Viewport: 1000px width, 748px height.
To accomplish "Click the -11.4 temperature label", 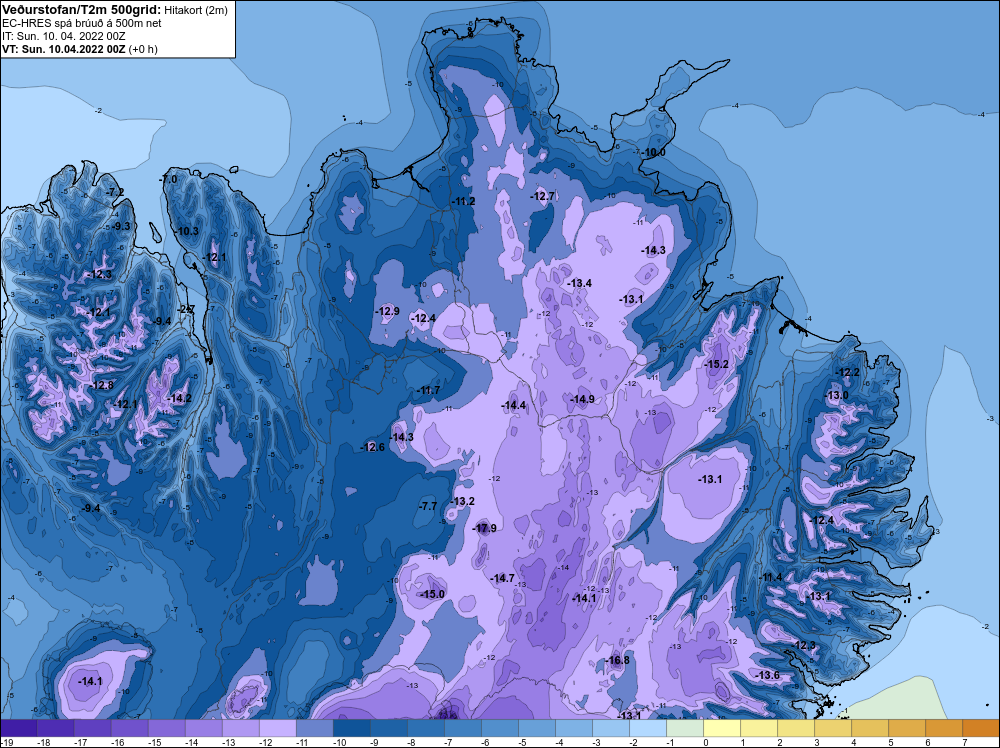I will pos(770,577).
